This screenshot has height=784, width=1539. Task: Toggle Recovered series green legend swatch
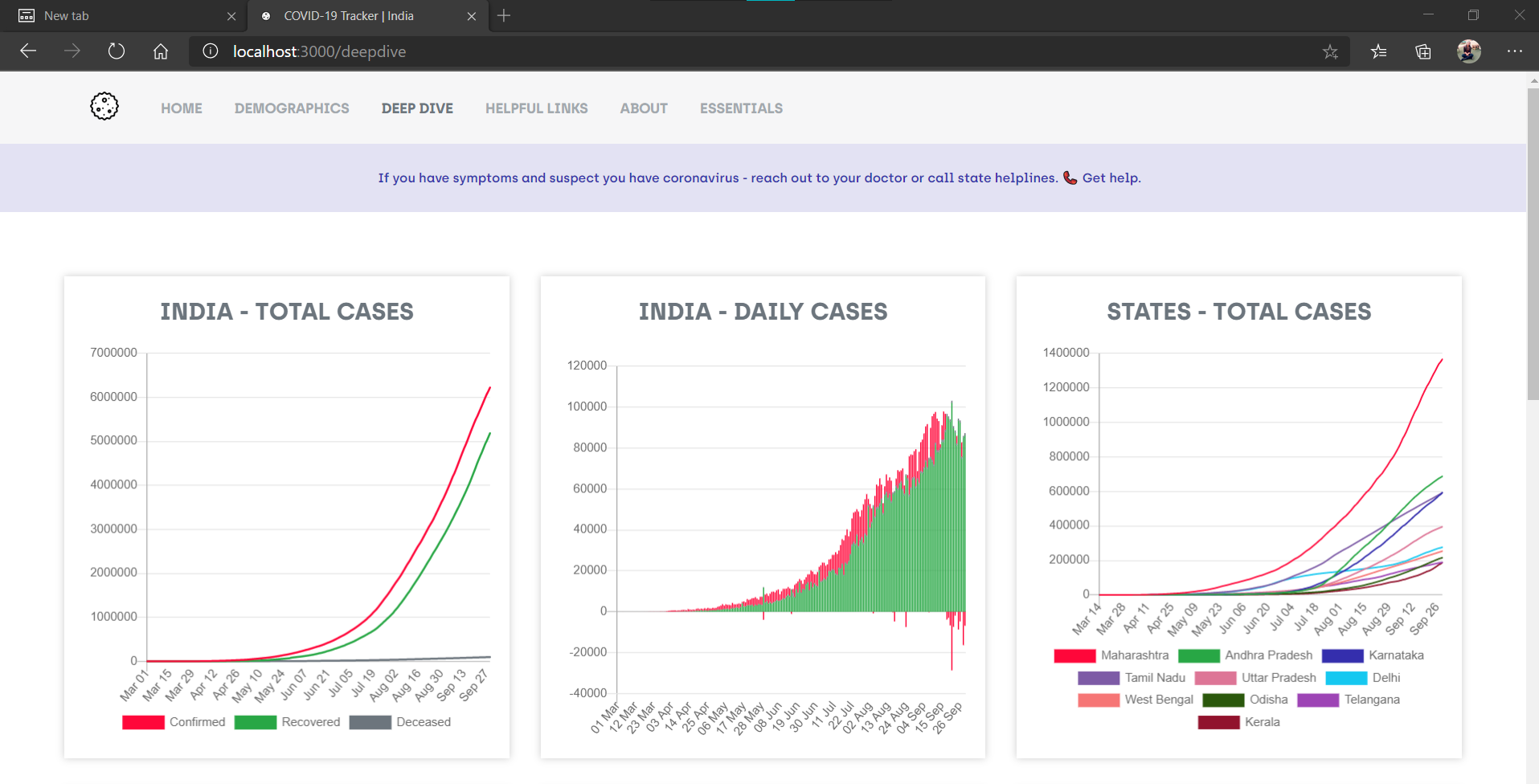256,722
